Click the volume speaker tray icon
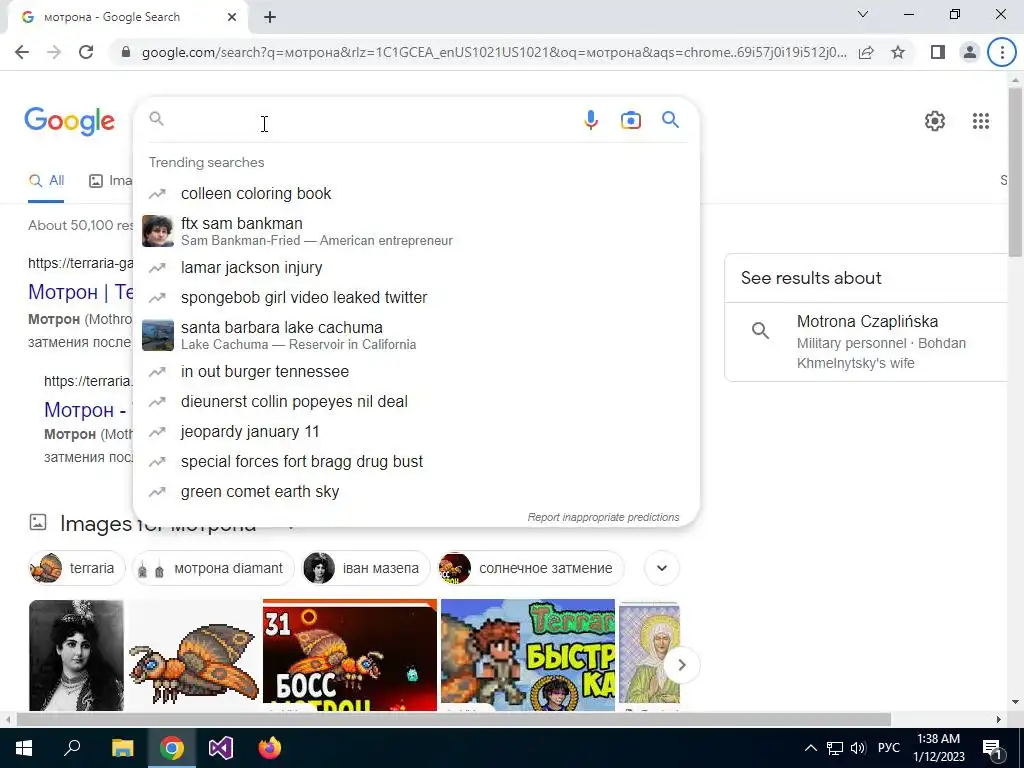 pos(858,748)
